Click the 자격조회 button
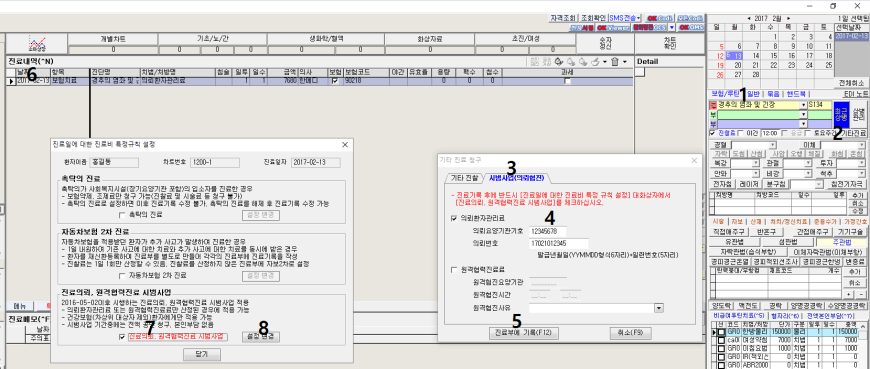 coord(563,18)
